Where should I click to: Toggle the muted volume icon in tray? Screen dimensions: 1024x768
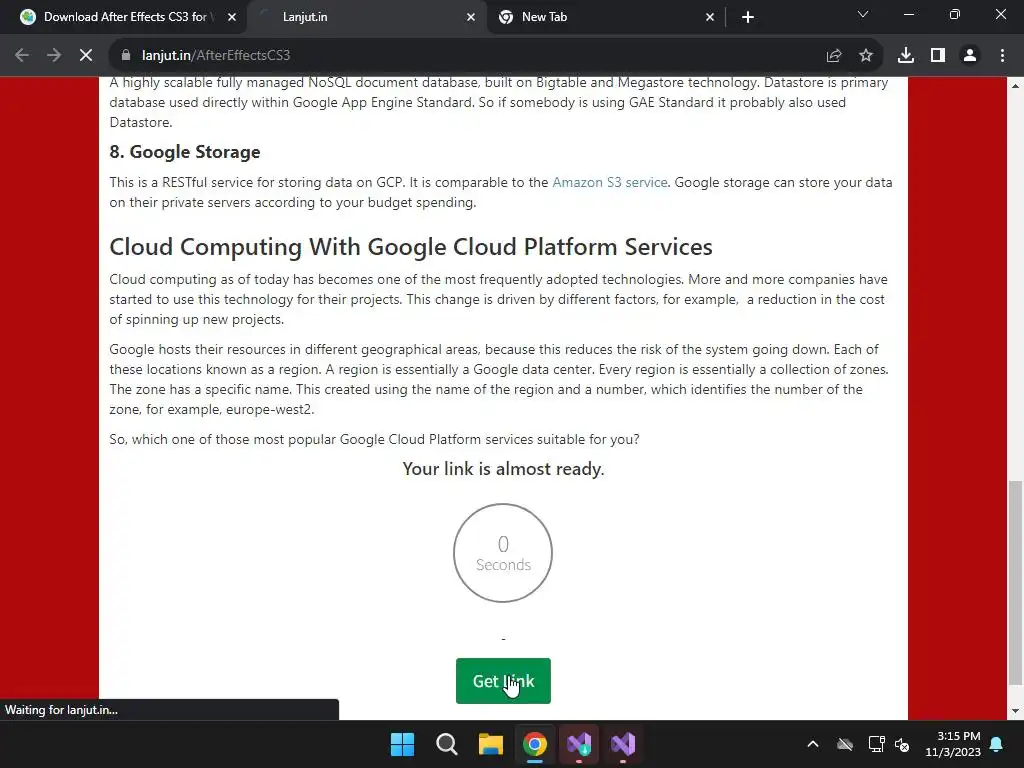902,744
